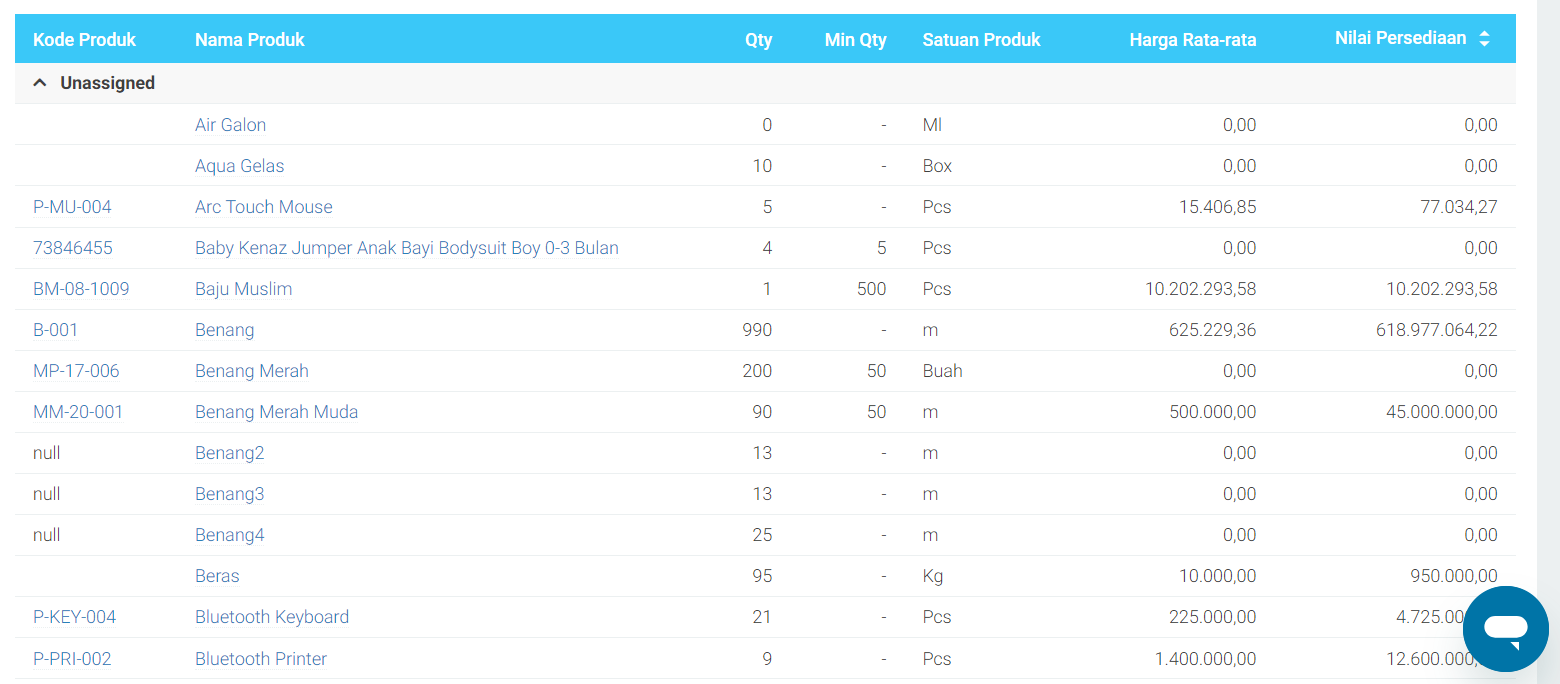This screenshot has width=1560, height=684.
Task: Click the Satuan Produk column header
Action: point(981,40)
